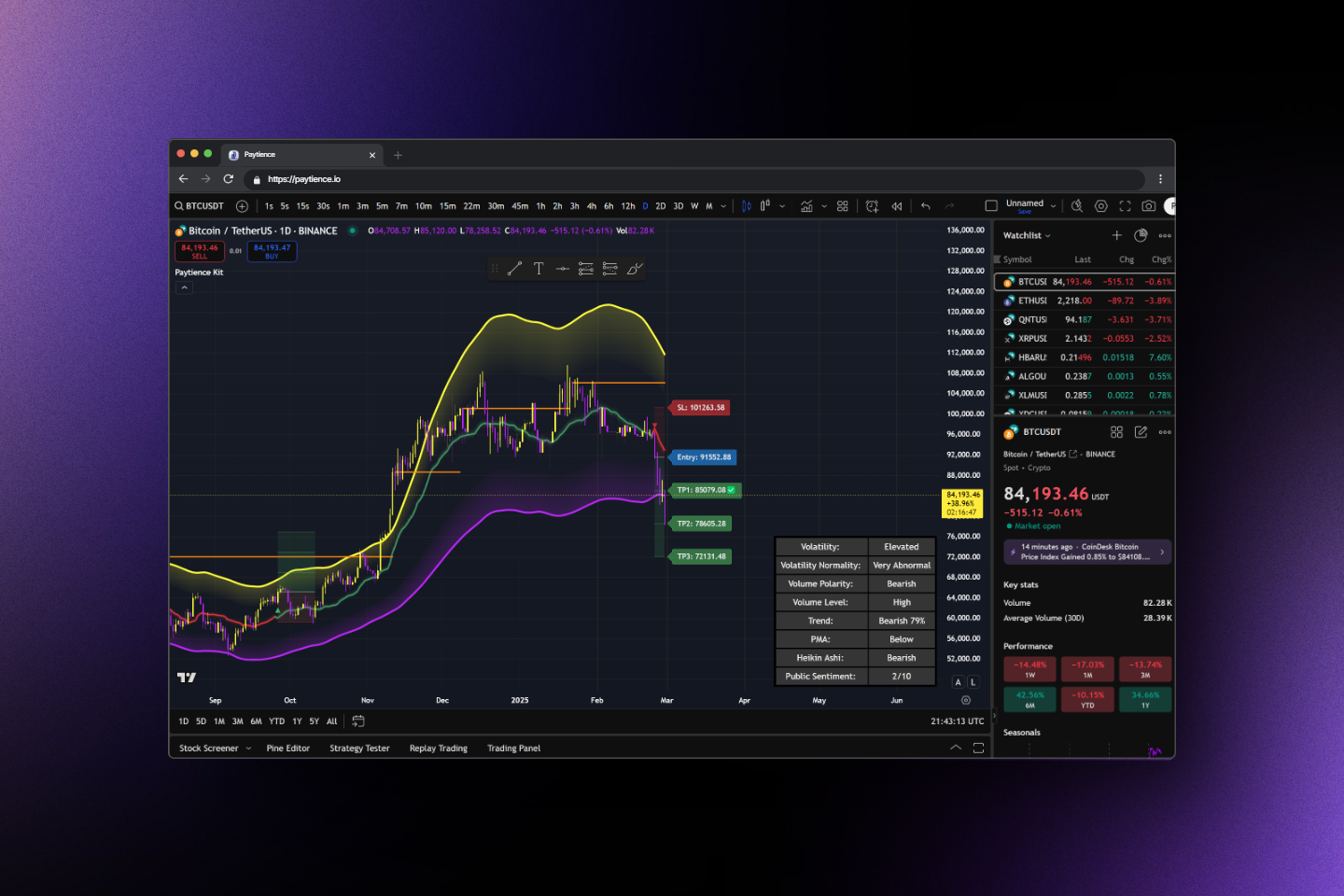Collapse the Paytience Kit indicator legend
The height and width of the screenshot is (896, 1344).
pos(184,287)
